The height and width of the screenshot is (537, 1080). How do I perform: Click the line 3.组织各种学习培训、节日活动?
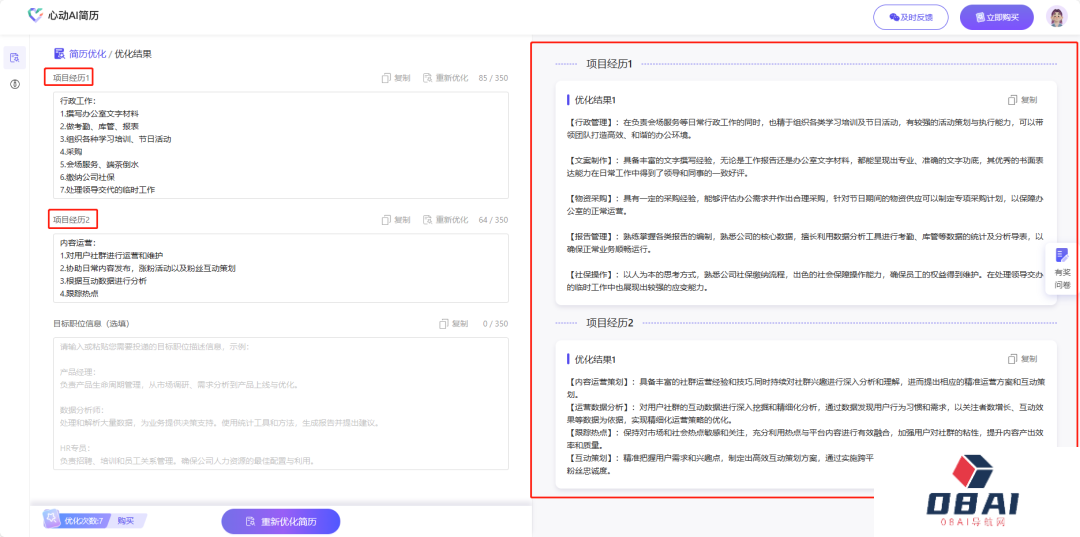pos(115,139)
